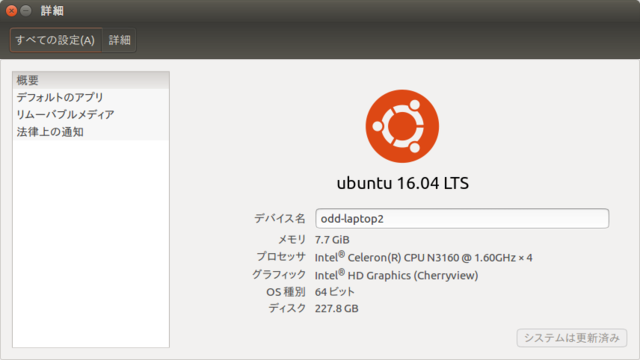Click the ubuntu 16.04 LTS heading
The image size is (640, 360).
(x=402, y=183)
